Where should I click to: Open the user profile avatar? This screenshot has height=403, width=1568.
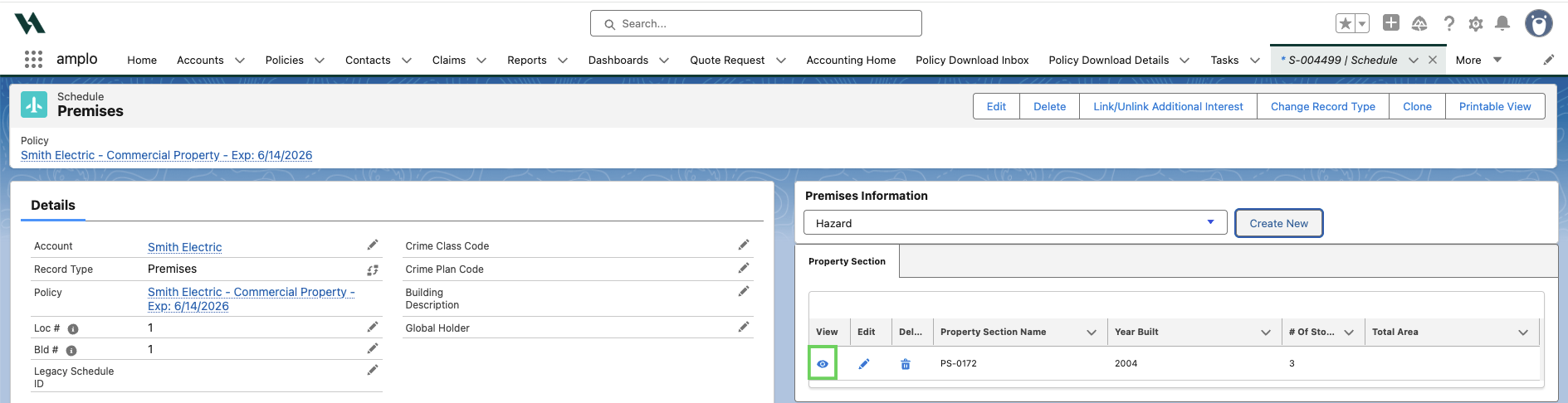[x=1539, y=23]
